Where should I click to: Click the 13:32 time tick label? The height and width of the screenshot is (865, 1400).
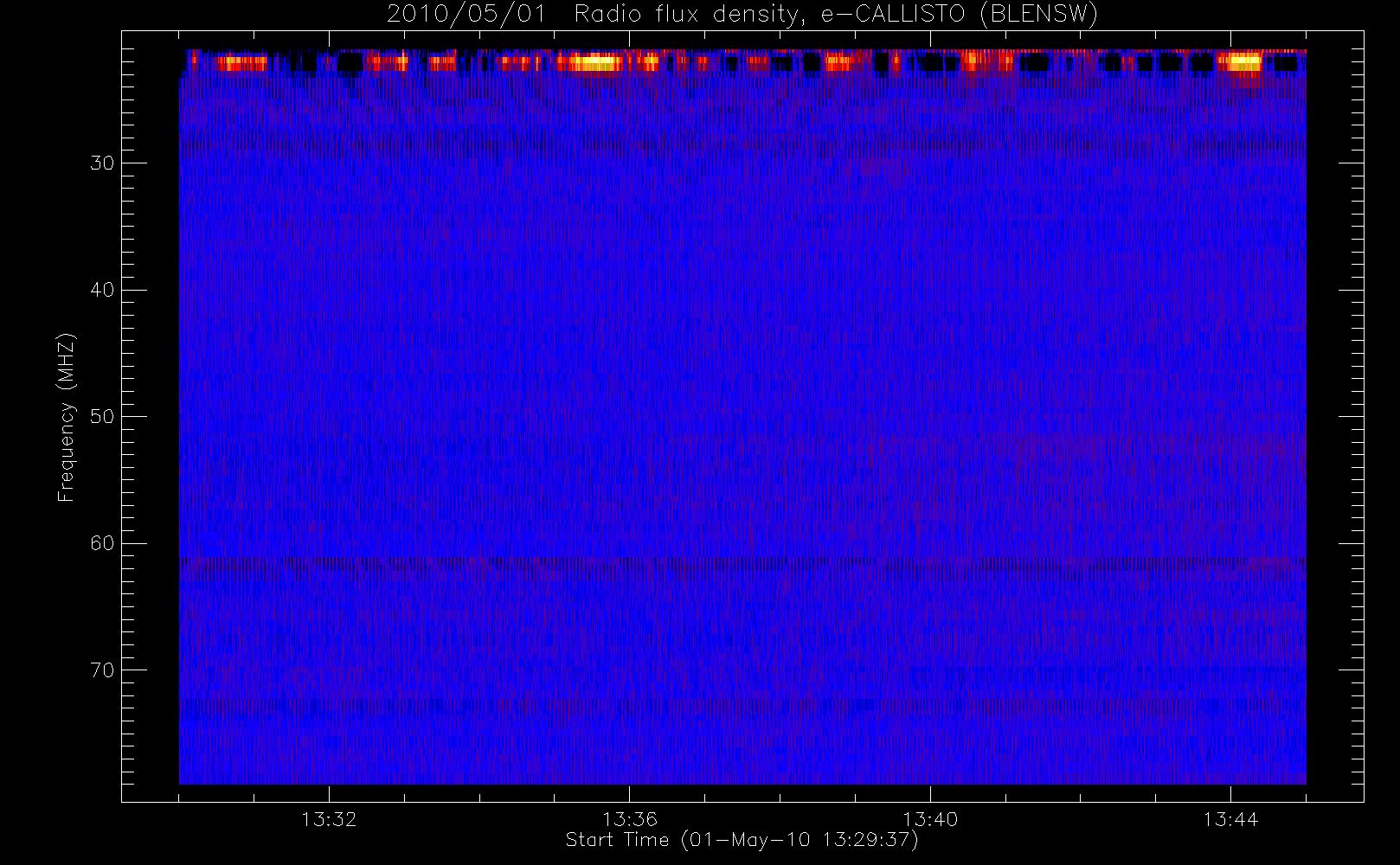329,819
